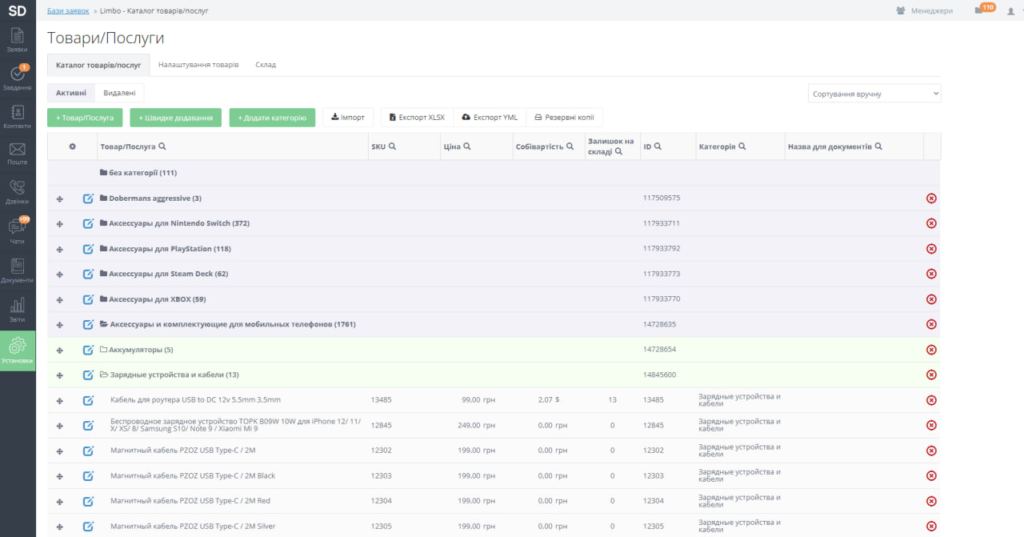Open the Пошта mail section
The image size is (1024, 537).
(x=17, y=153)
